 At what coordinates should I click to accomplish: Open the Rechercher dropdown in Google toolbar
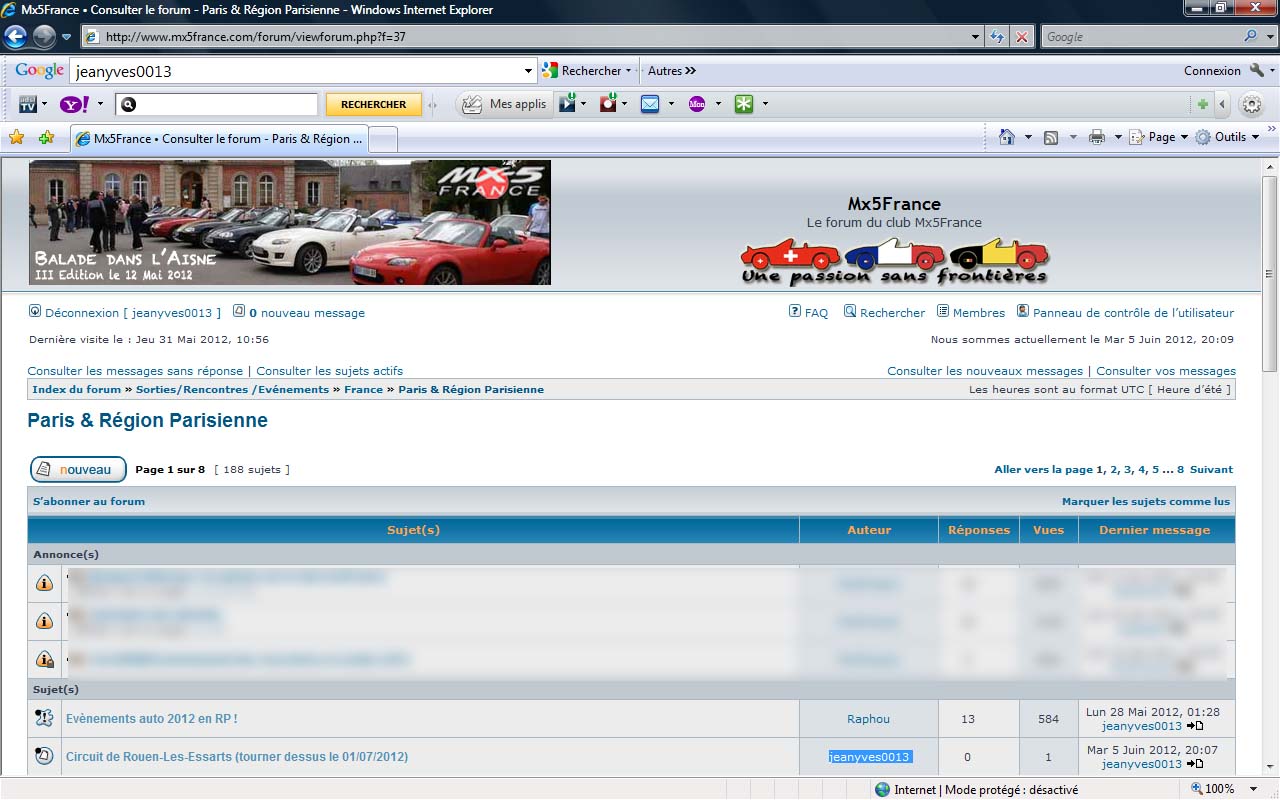click(628, 71)
